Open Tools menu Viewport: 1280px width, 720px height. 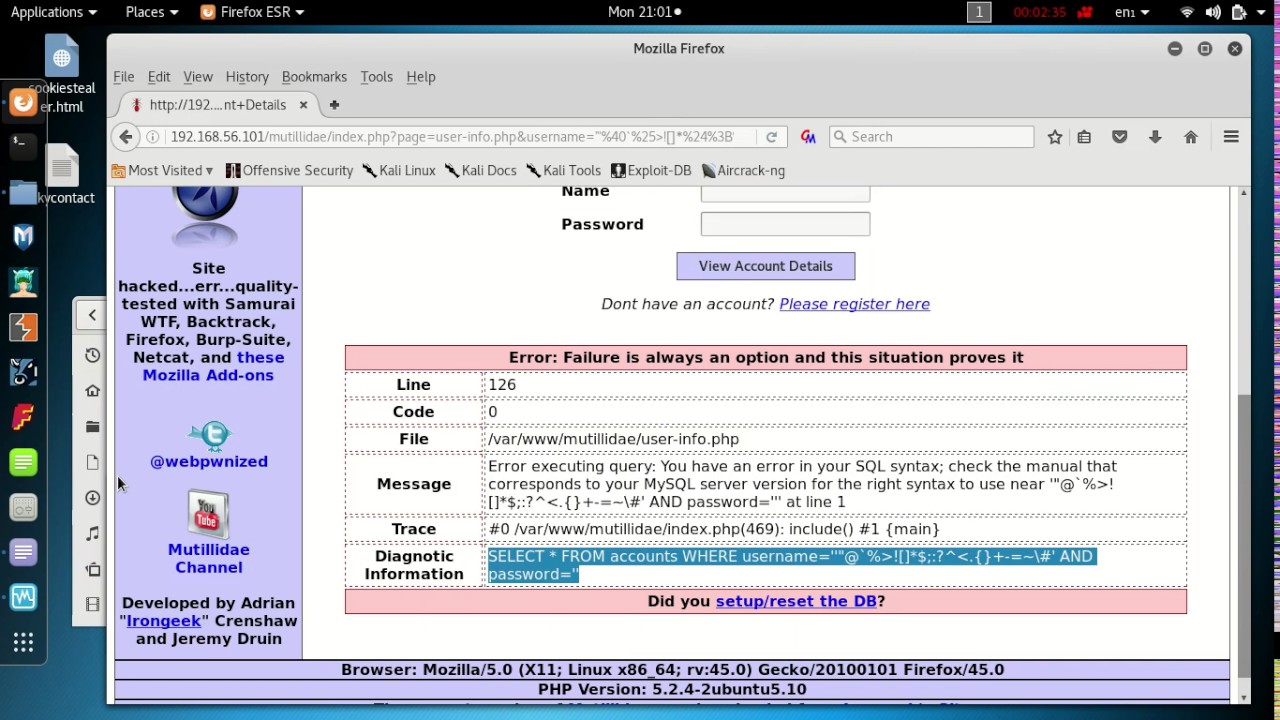coord(376,77)
